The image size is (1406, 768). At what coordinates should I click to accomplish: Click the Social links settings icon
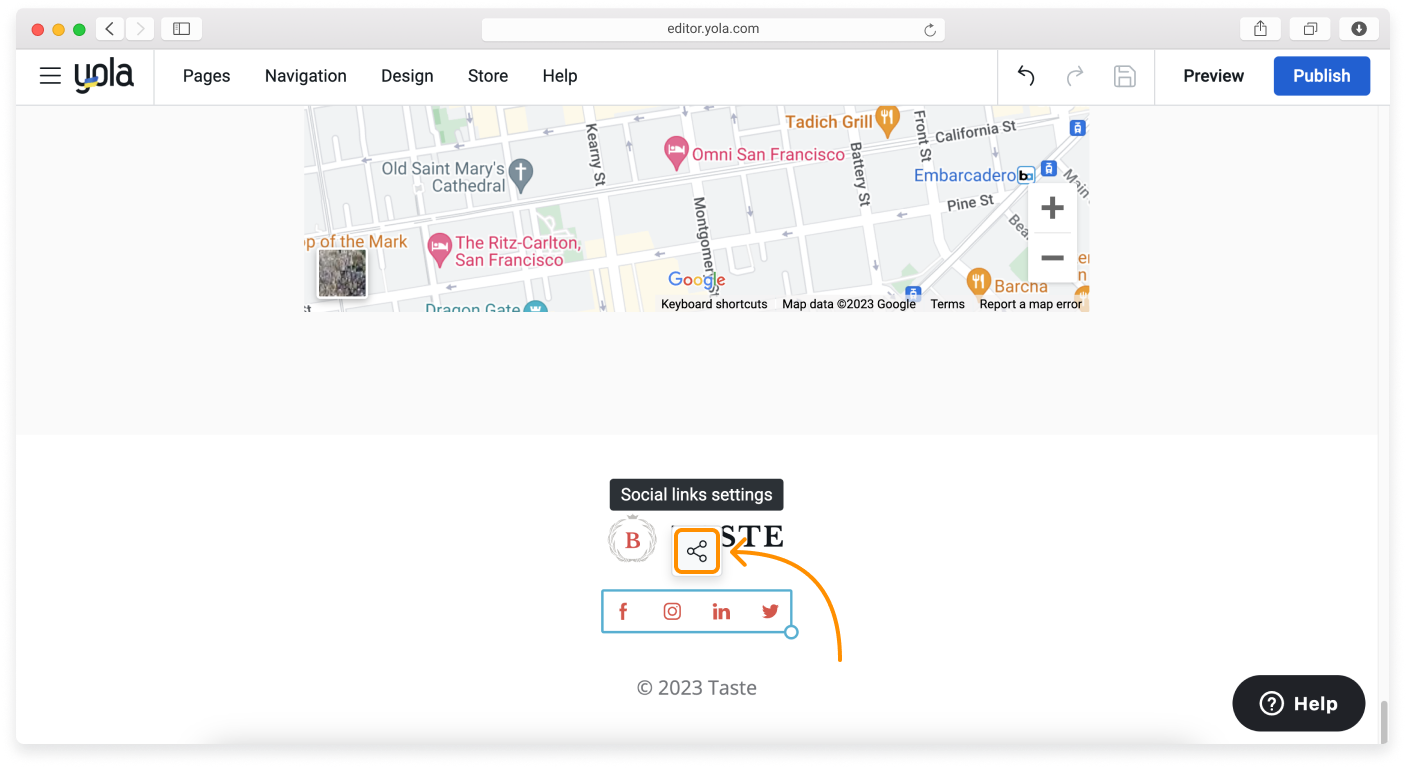coord(697,552)
